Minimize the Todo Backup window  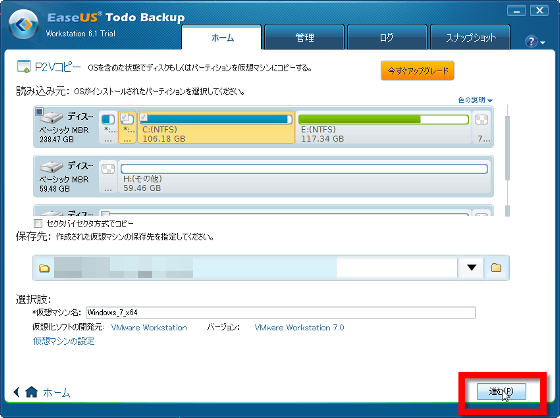(x=516, y=11)
